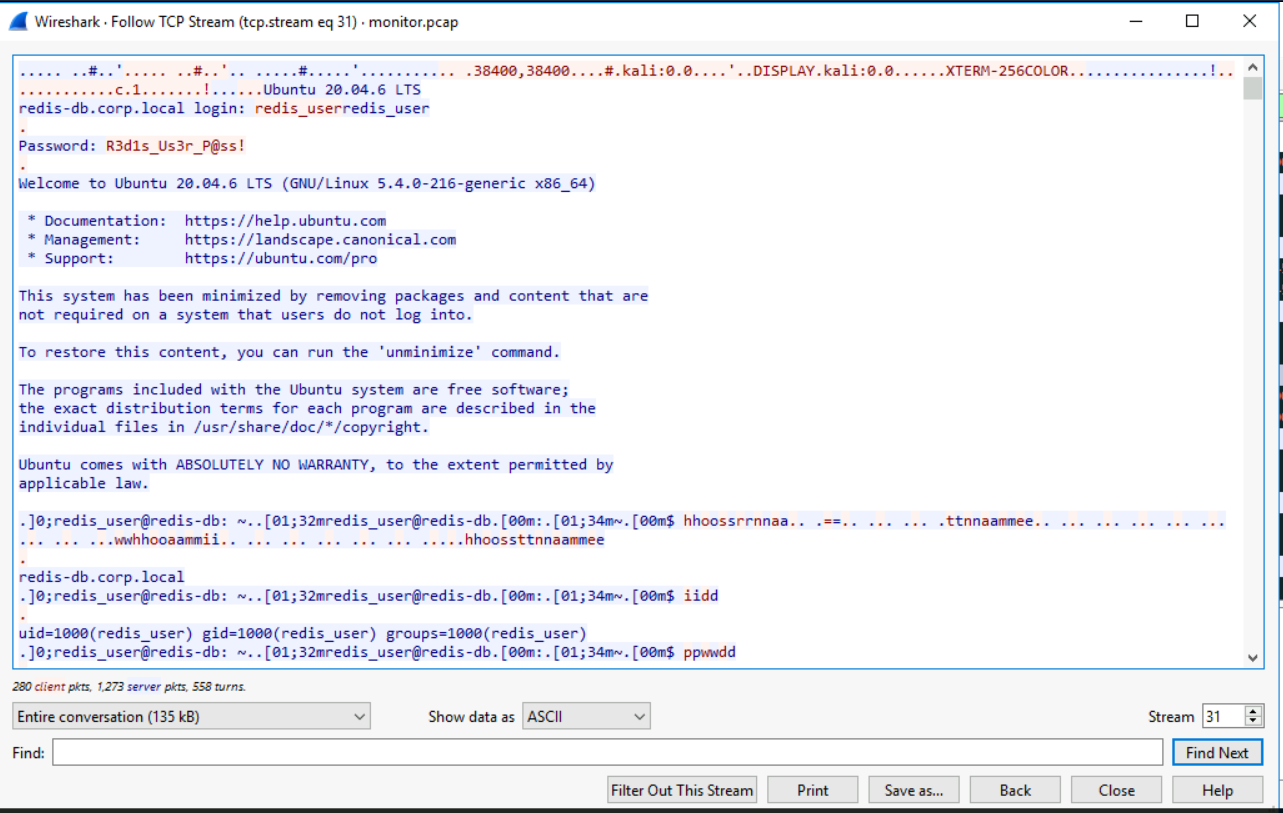This screenshot has width=1283, height=813.
Task: Click the password text R3d1s_Us3r_P@ss!
Action: [176, 146]
